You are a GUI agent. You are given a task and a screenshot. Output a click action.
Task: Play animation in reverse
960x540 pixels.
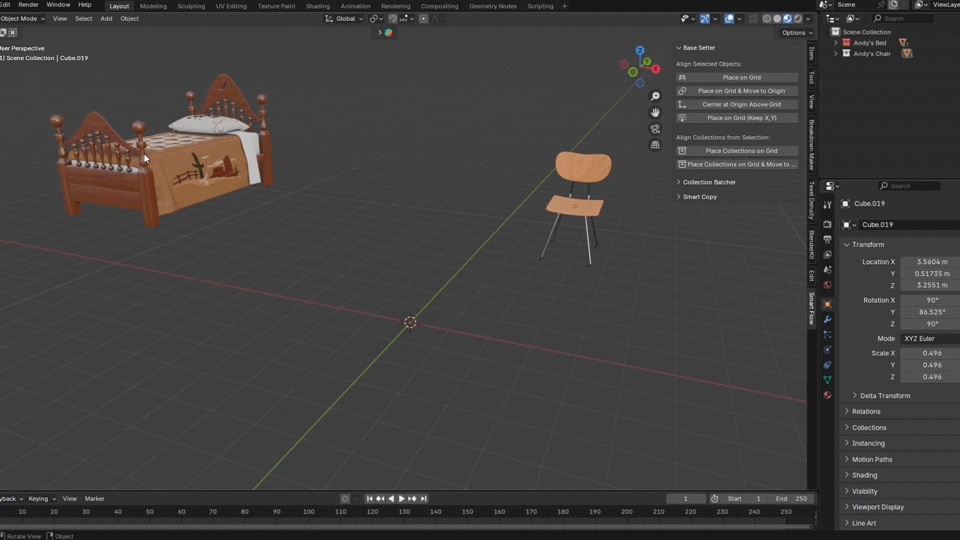[391, 499]
